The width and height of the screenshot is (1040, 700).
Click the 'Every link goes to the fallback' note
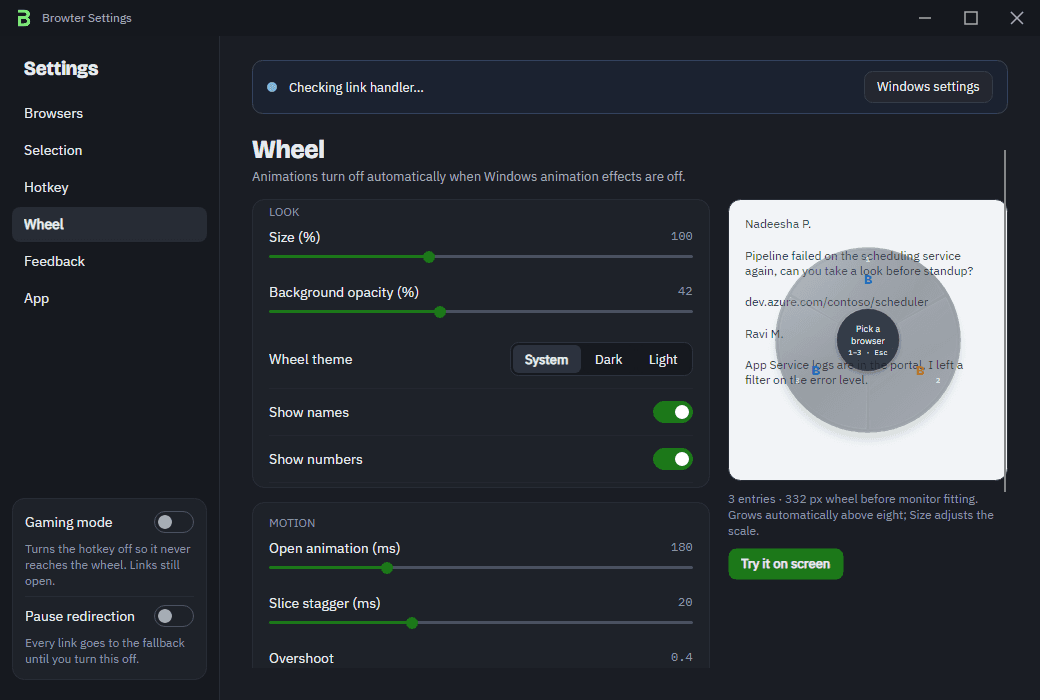click(105, 651)
